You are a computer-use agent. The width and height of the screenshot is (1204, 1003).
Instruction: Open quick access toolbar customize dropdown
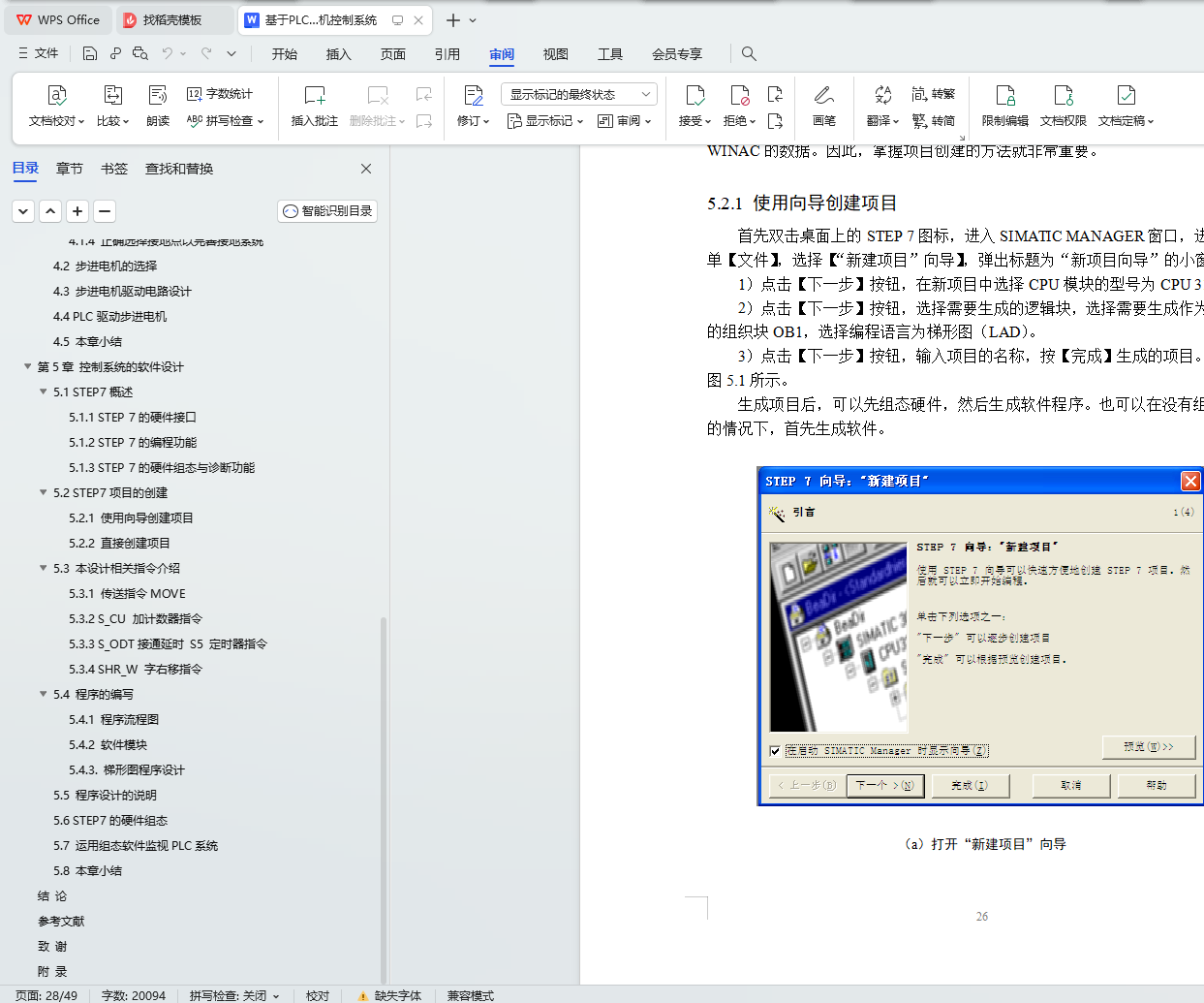232,53
